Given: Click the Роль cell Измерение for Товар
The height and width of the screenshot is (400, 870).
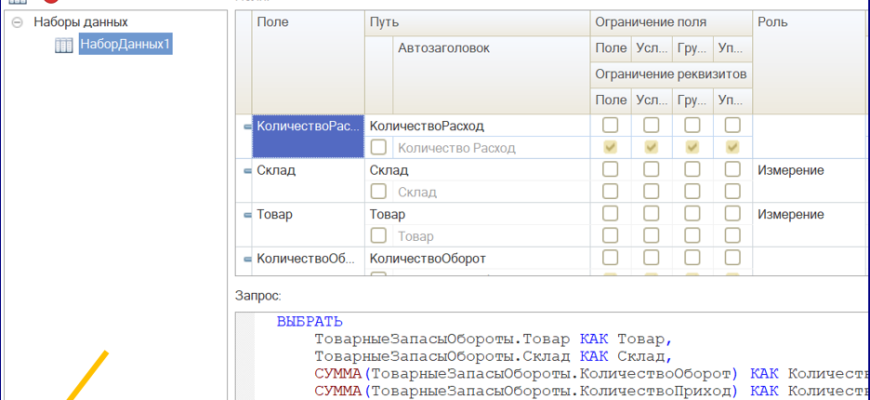Looking at the screenshot, I should tap(790, 215).
